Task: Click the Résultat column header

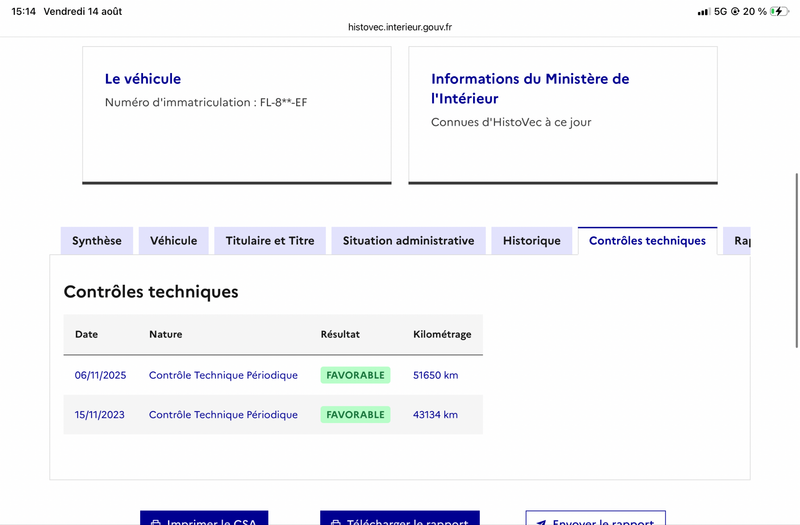Action: pyautogui.click(x=340, y=334)
